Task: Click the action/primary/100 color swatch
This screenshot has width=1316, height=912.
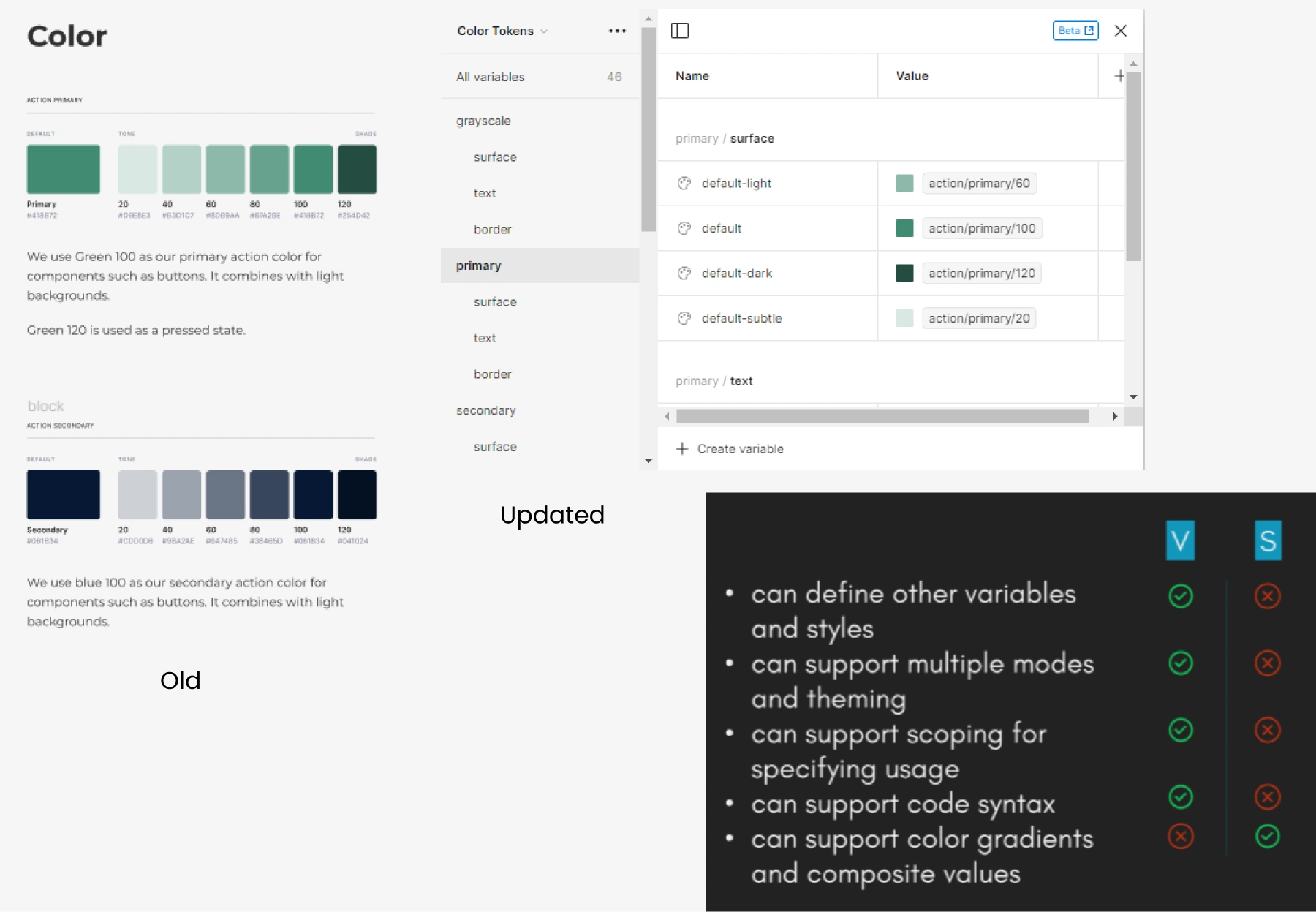Action: [904, 228]
